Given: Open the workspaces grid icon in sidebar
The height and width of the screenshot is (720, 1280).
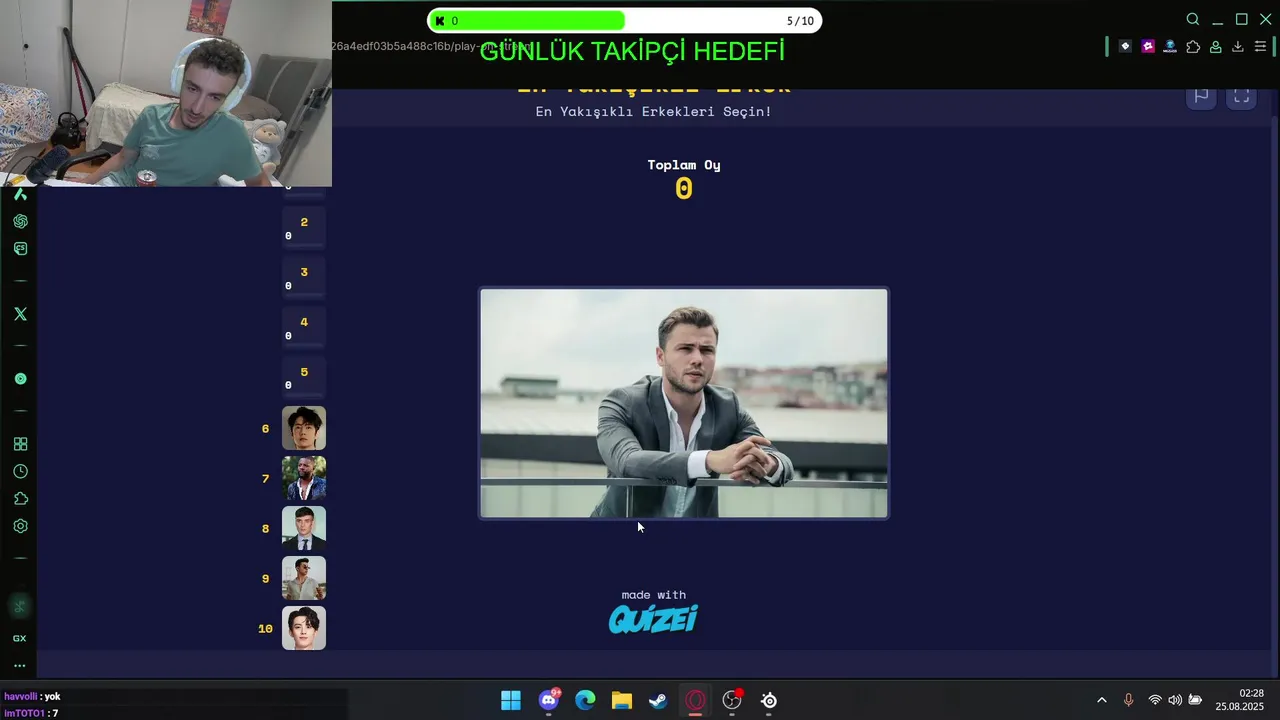Looking at the screenshot, I should click(x=20, y=444).
